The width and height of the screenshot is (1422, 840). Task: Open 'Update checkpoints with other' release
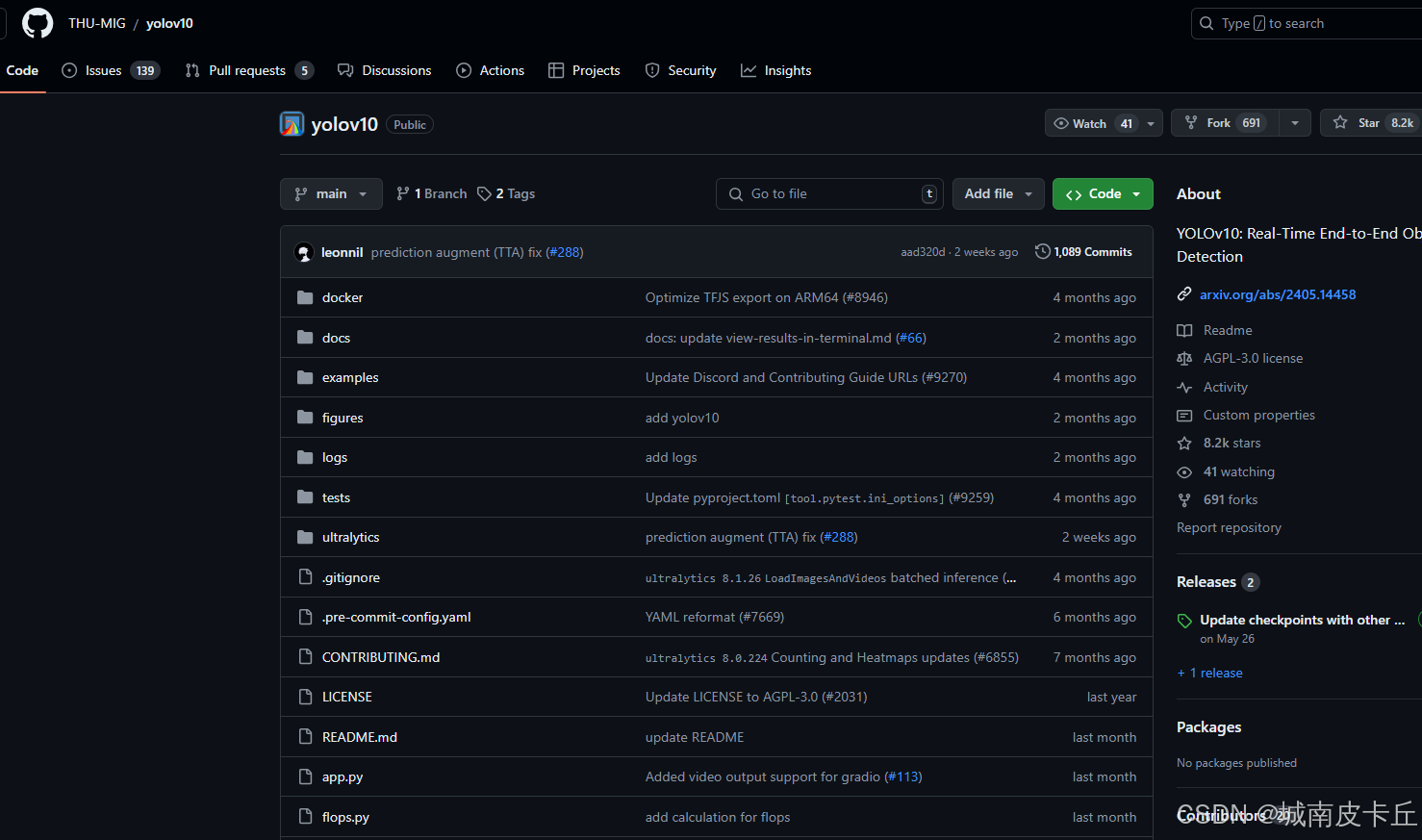(x=1303, y=621)
